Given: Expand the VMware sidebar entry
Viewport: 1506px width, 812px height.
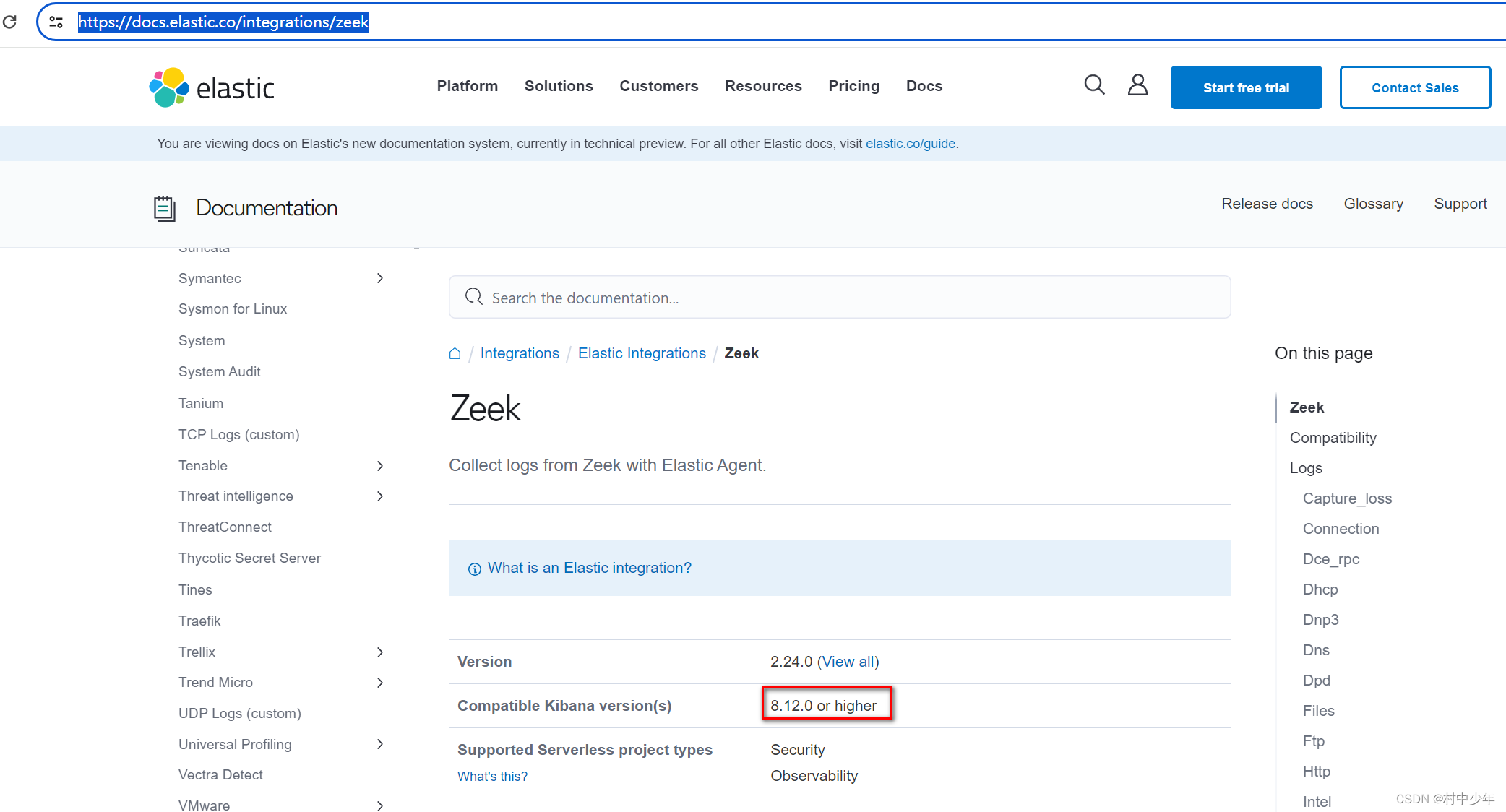Looking at the screenshot, I should pos(380,805).
